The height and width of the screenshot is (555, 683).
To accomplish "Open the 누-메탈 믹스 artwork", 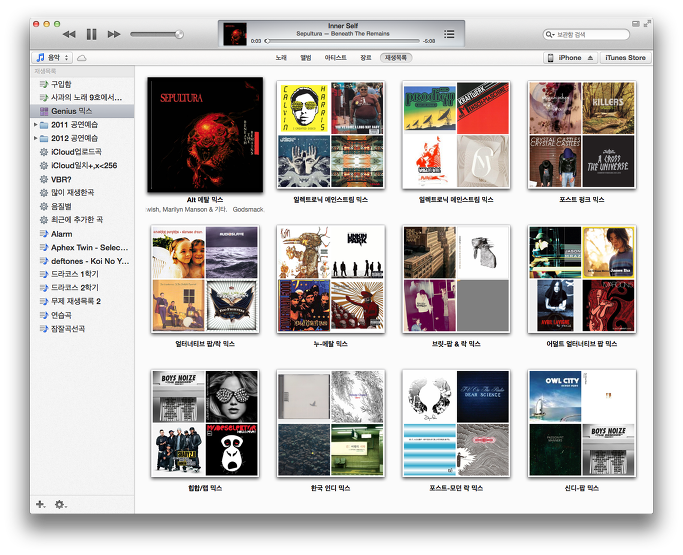I will [x=331, y=279].
